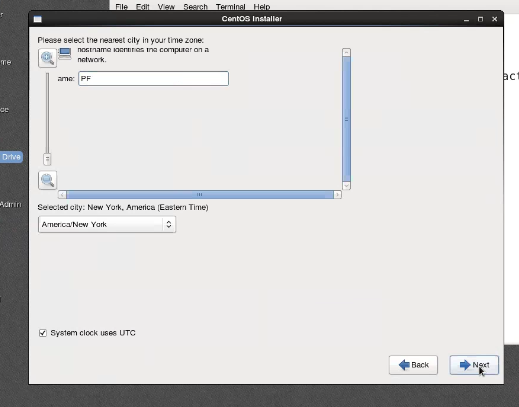
Task: Open the File menu in terminal window
Action: 122,7
